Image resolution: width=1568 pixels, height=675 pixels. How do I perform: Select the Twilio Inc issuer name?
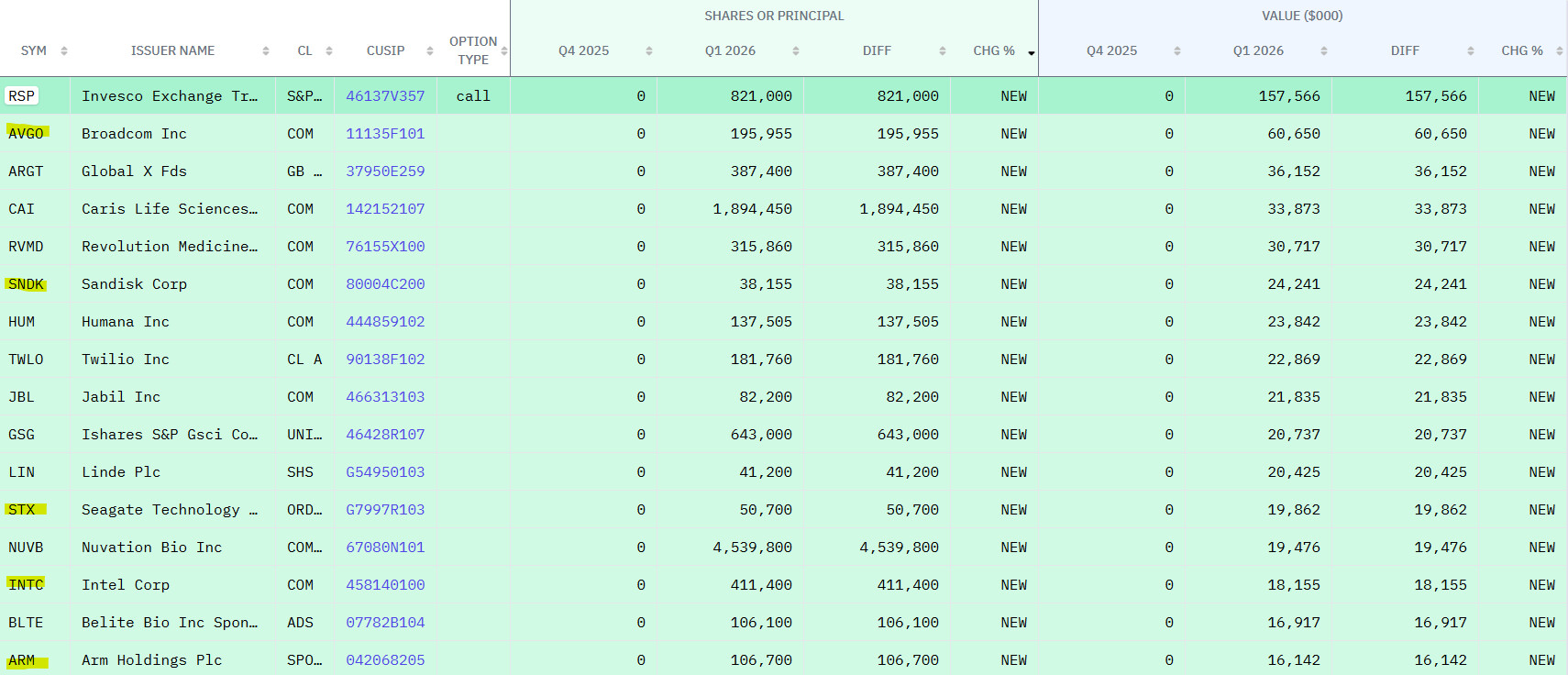[x=126, y=360]
